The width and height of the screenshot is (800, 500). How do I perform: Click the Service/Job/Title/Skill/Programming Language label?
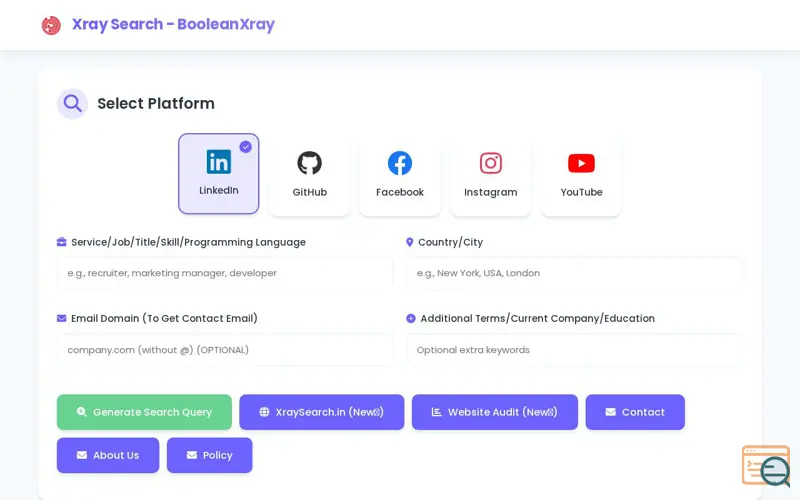pyautogui.click(x=188, y=242)
